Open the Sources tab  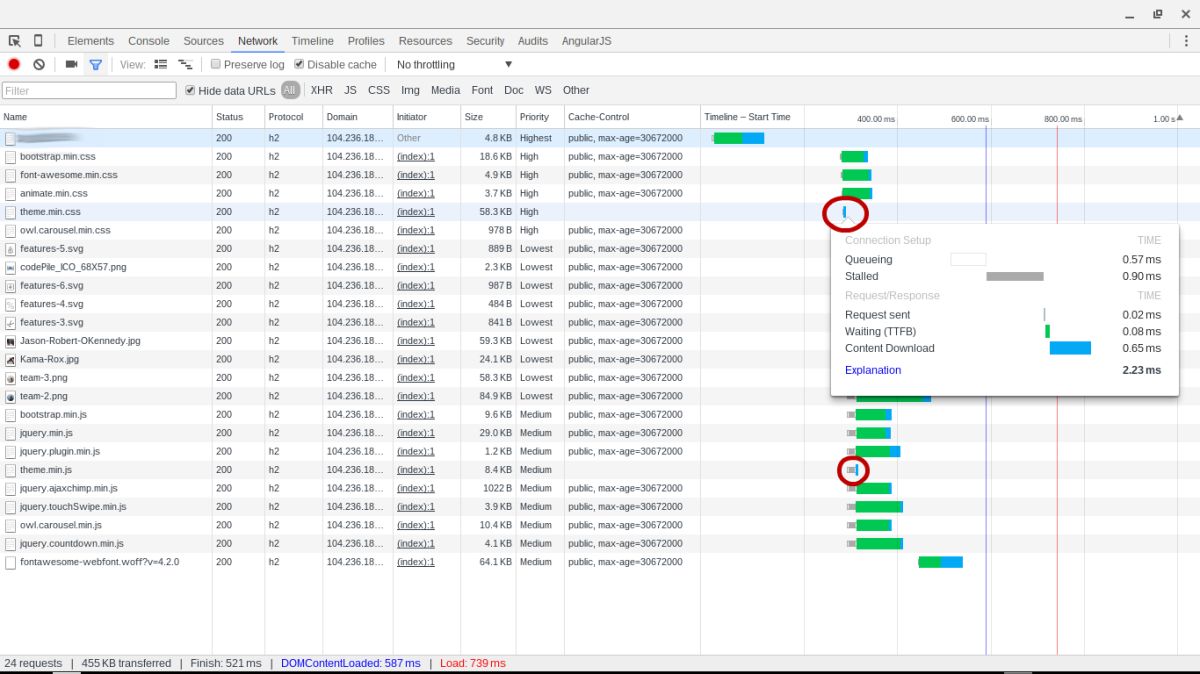click(203, 41)
